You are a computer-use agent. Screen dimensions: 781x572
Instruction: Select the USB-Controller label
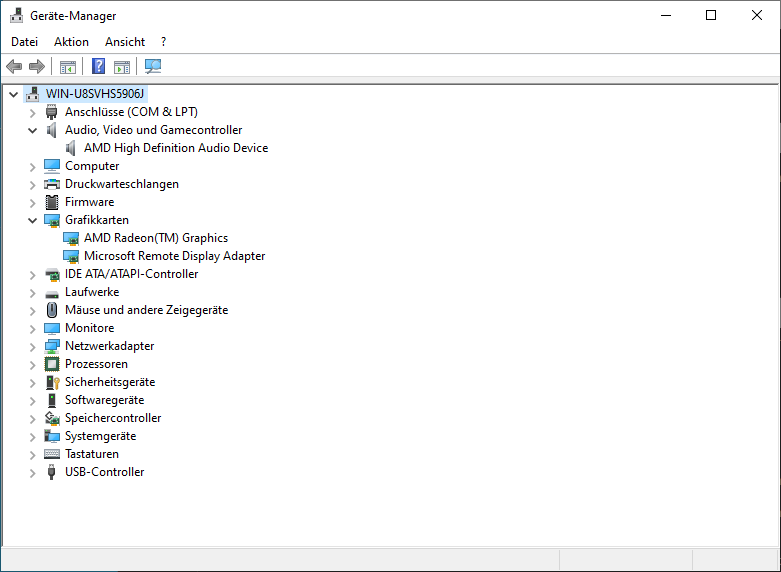tap(105, 472)
